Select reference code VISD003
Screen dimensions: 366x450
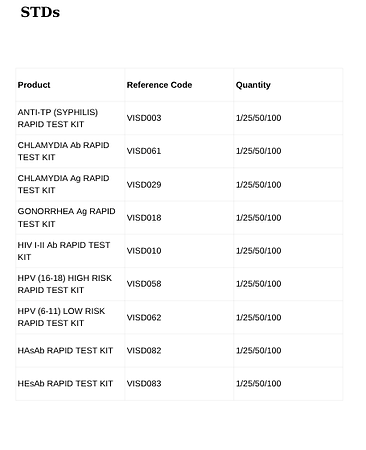coord(144,118)
